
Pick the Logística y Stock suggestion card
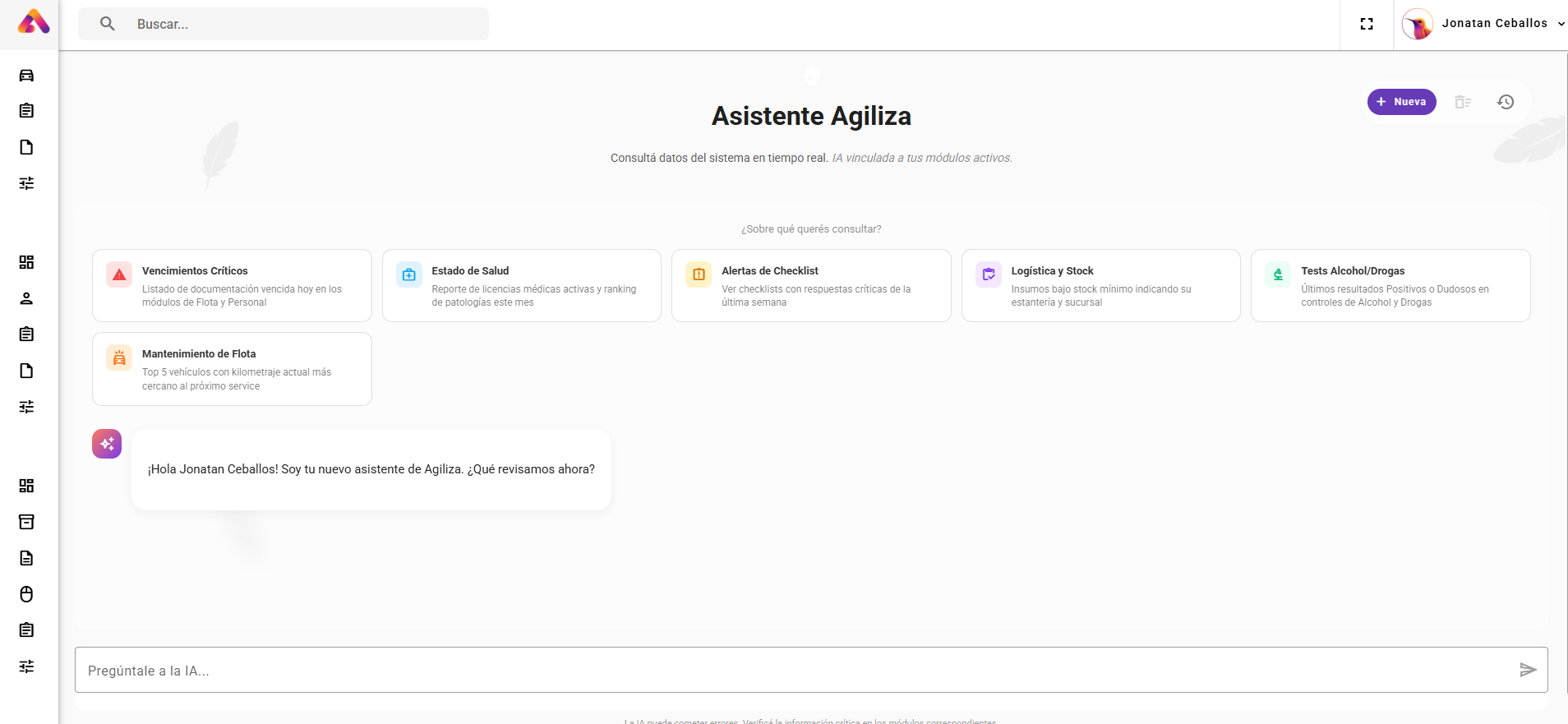click(1100, 285)
